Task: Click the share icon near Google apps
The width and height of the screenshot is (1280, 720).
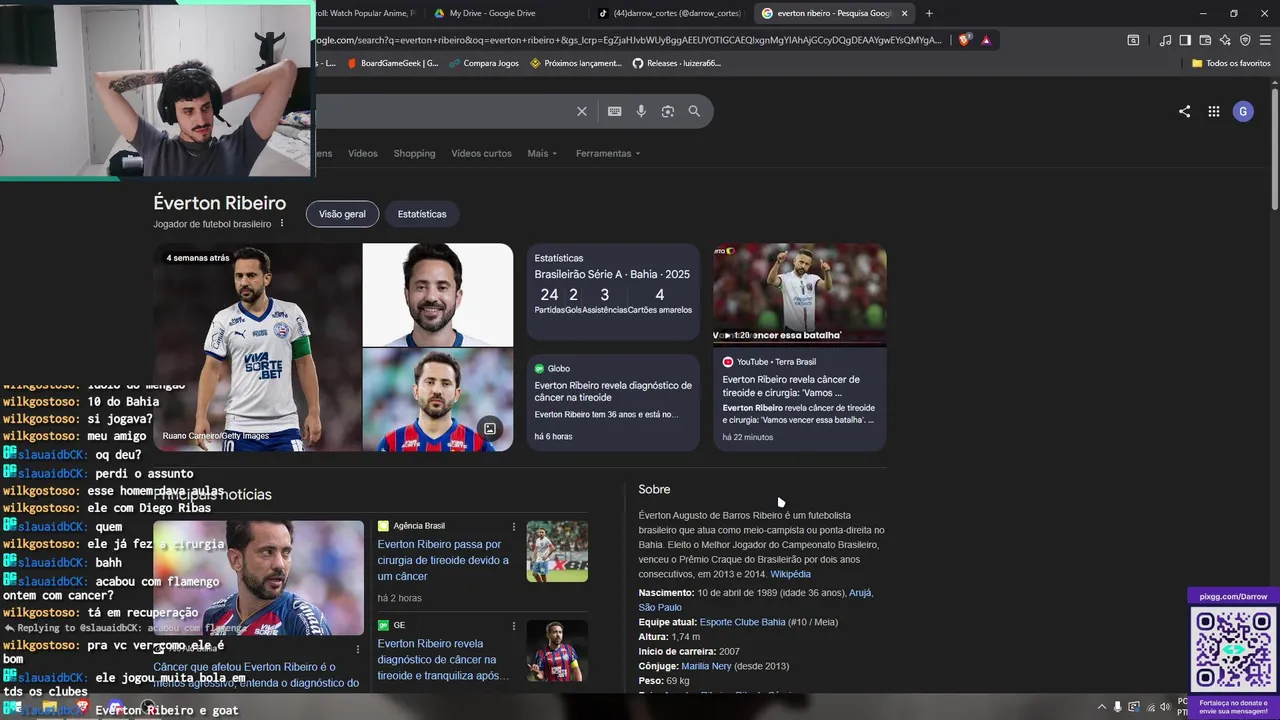Action: pos(1184,112)
